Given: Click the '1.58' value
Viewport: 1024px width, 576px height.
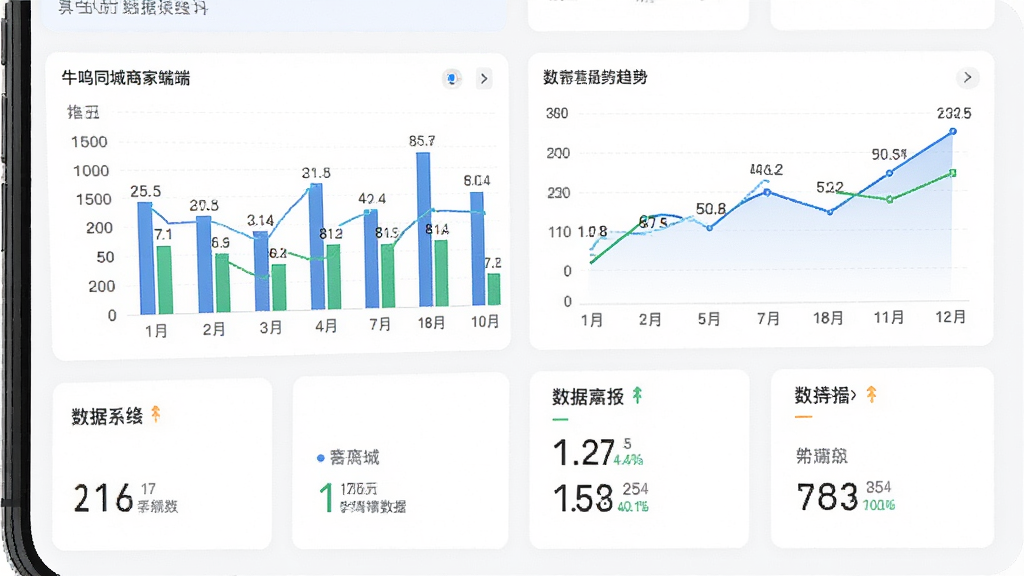Looking at the screenshot, I should 583,499.
